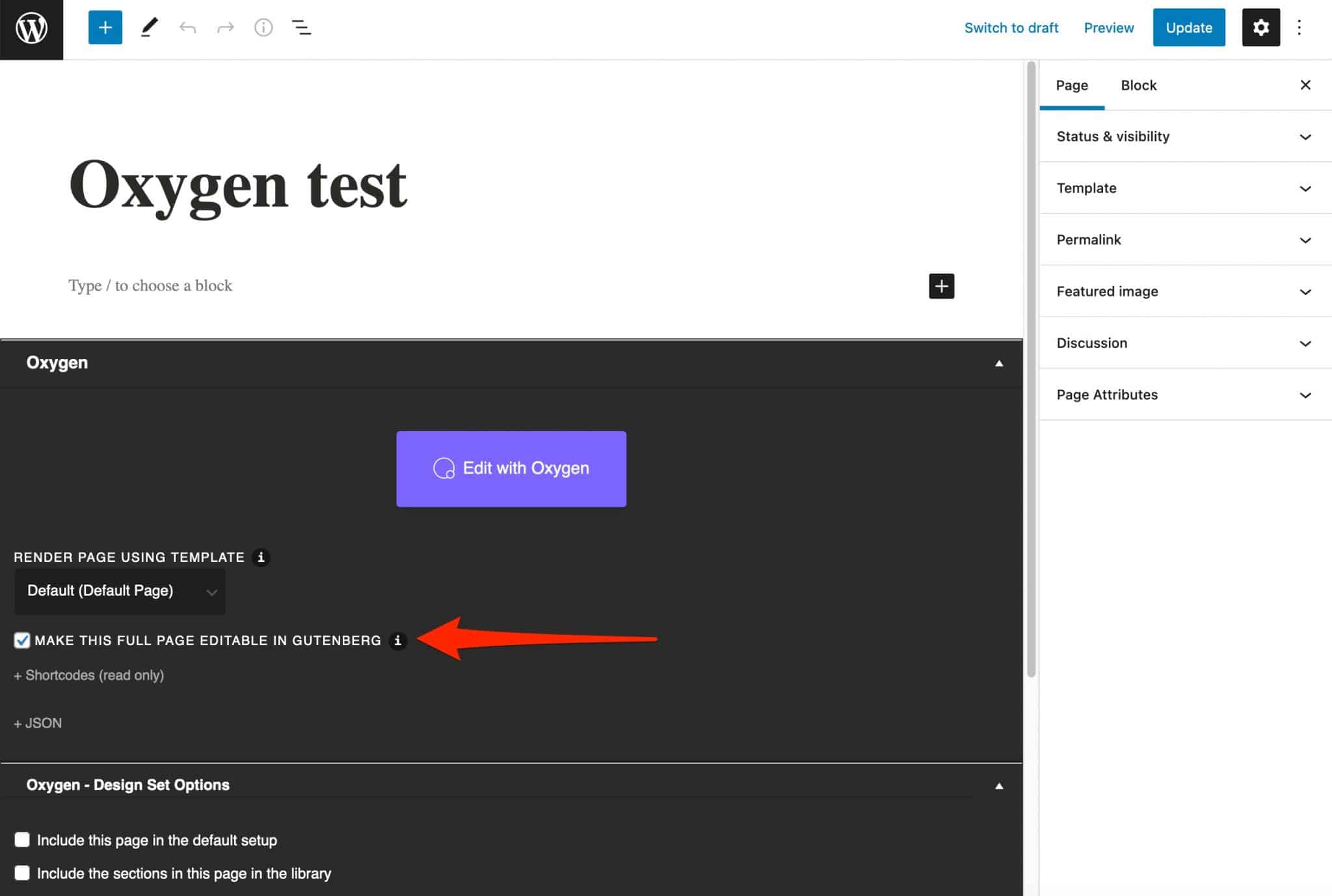
Task: Expand the Featured image section
Action: (x=1184, y=291)
